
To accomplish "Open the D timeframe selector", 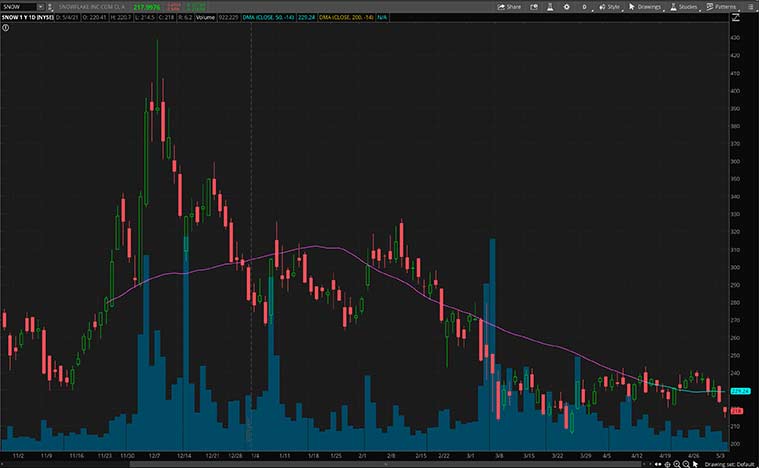I will (x=584, y=6).
